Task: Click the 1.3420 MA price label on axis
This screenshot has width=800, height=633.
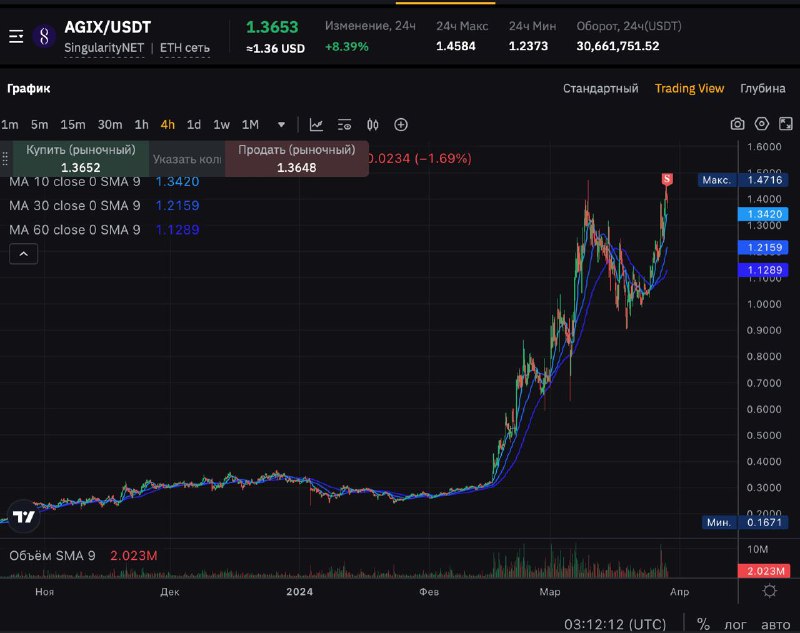Action: coord(763,214)
